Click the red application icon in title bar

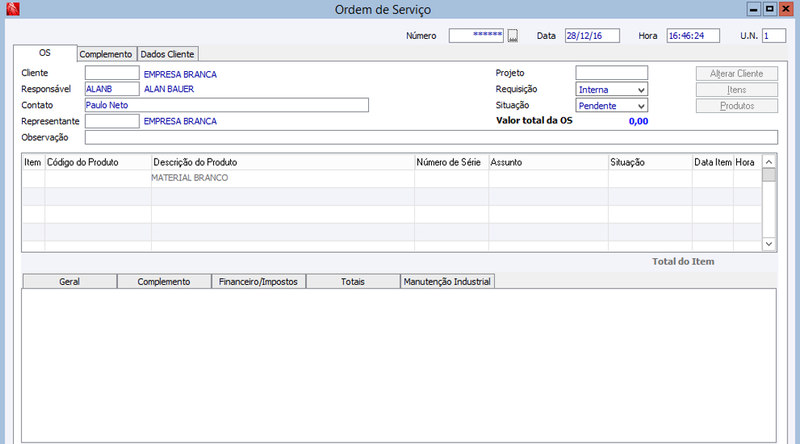(x=13, y=9)
